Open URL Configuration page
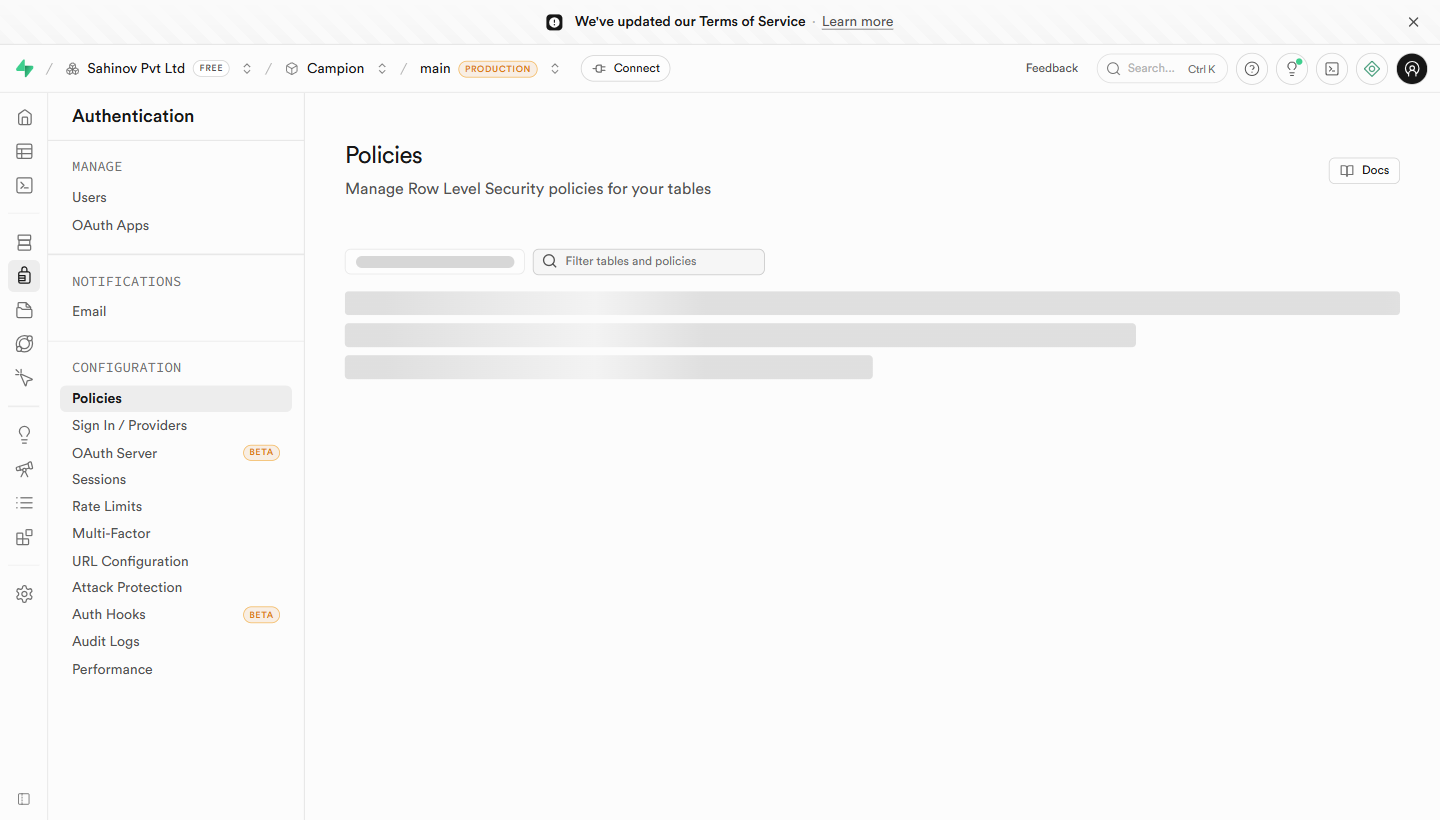Viewport: 1440px width, 820px height. [130, 561]
